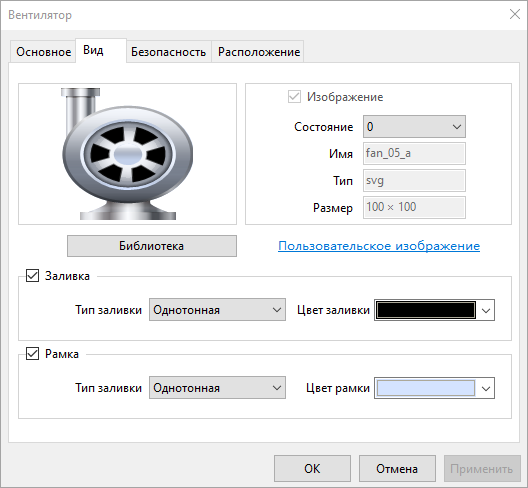
Task: Switch to the Основное tab
Action: pos(43,52)
